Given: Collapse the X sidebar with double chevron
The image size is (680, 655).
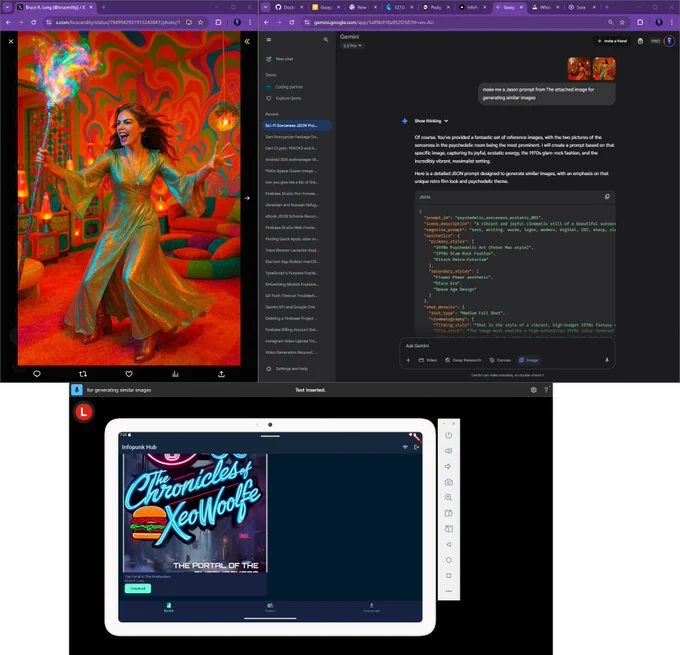Looking at the screenshot, I should pyautogui.click(x=247, y=42).
